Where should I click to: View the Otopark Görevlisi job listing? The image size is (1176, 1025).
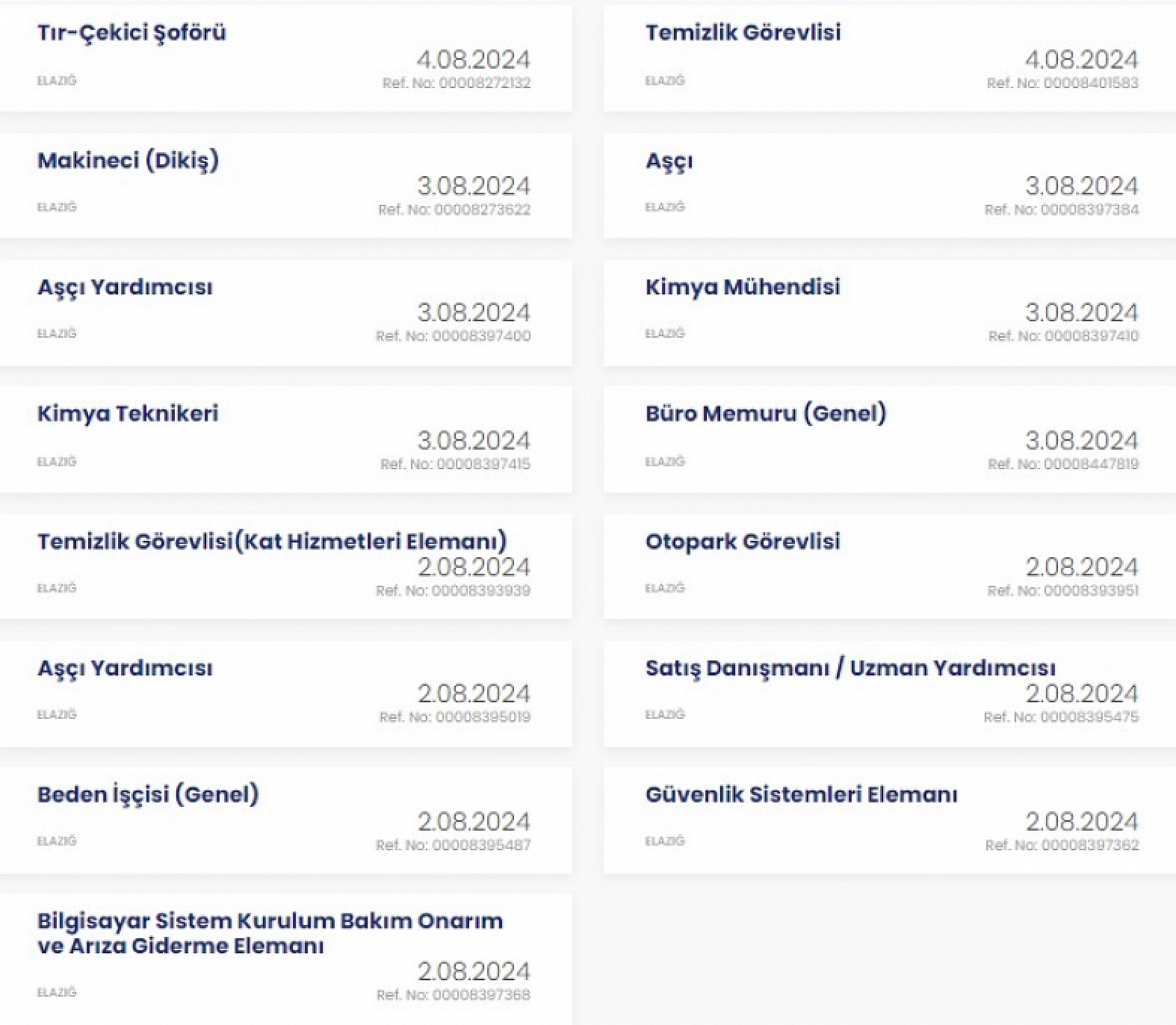tap(743, 542)
